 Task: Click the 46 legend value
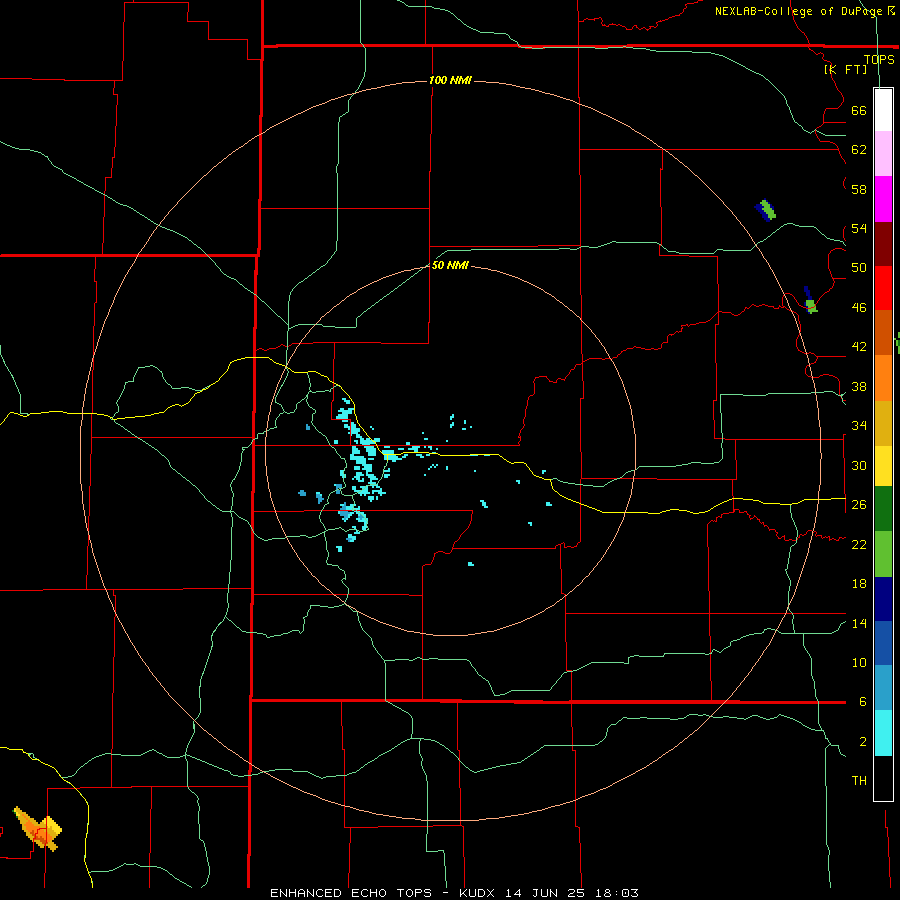click(859, 308)
